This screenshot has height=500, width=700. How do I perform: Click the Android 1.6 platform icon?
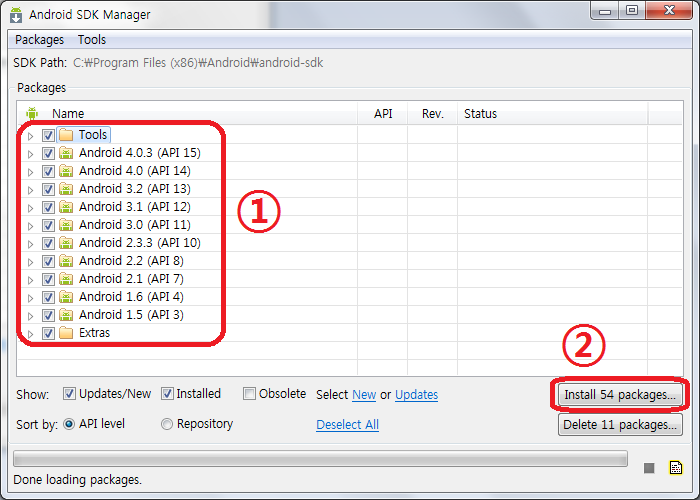[66, 297]
